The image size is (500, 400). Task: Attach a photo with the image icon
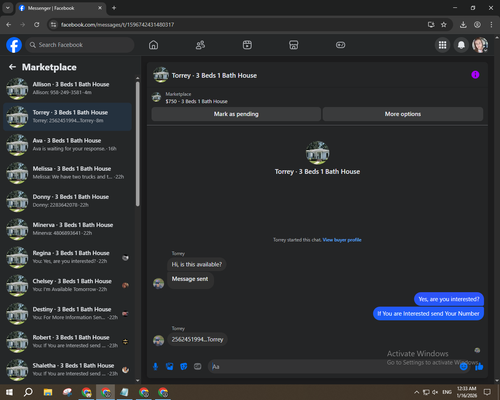170,367
